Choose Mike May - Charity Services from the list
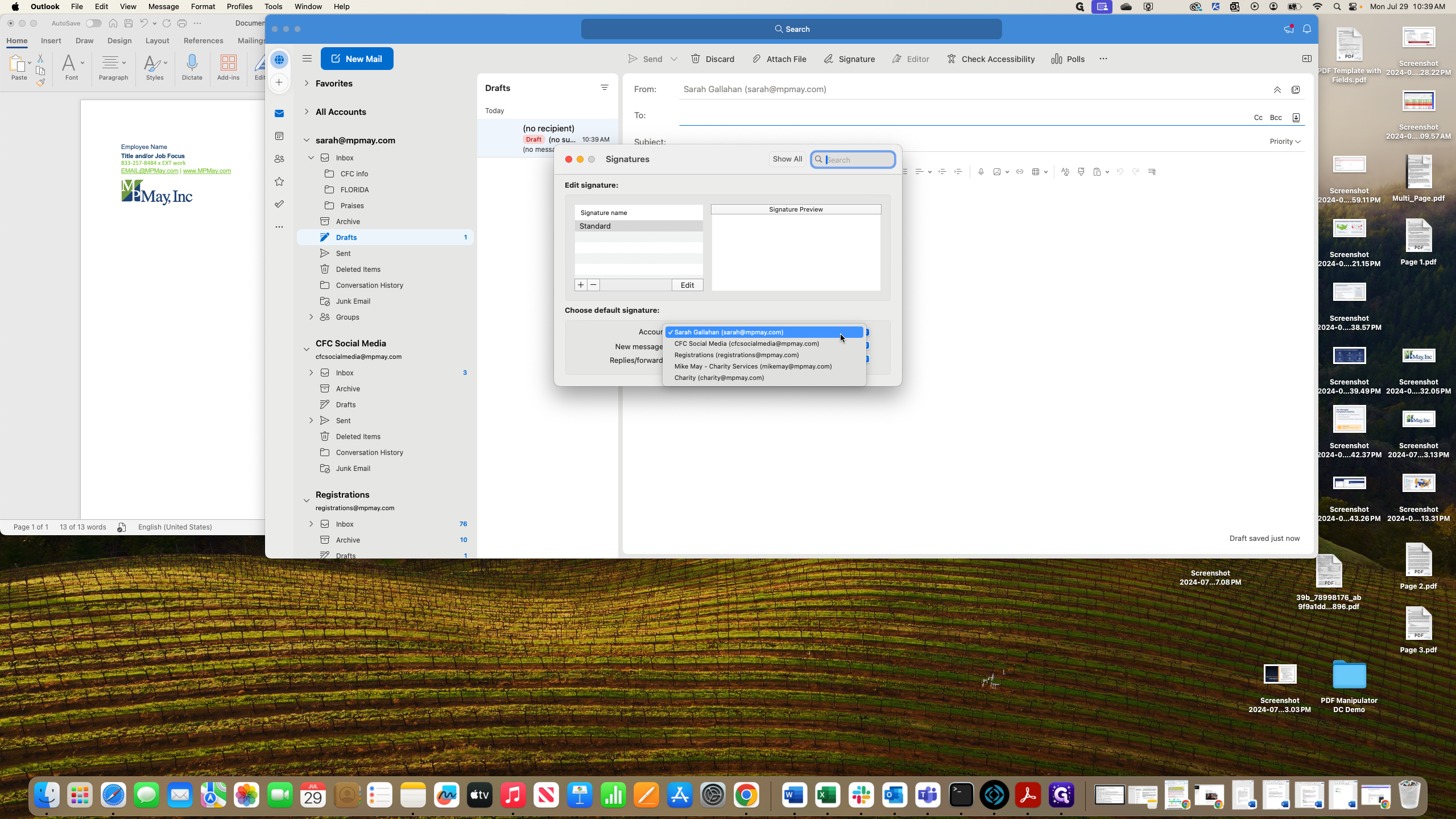This screenshot has width=1456, height=819. (764, 366)
